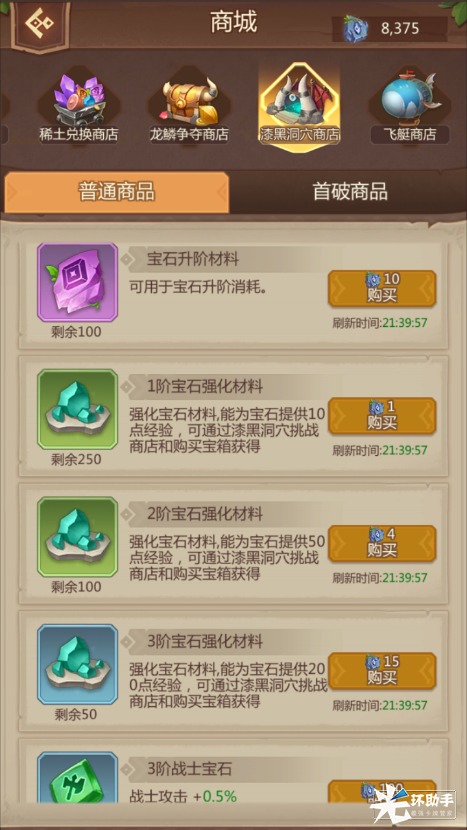Tap the 2阶宝石强化材料 crystal icon
This screenshot has height=830, width=467.
click(77, 537)
